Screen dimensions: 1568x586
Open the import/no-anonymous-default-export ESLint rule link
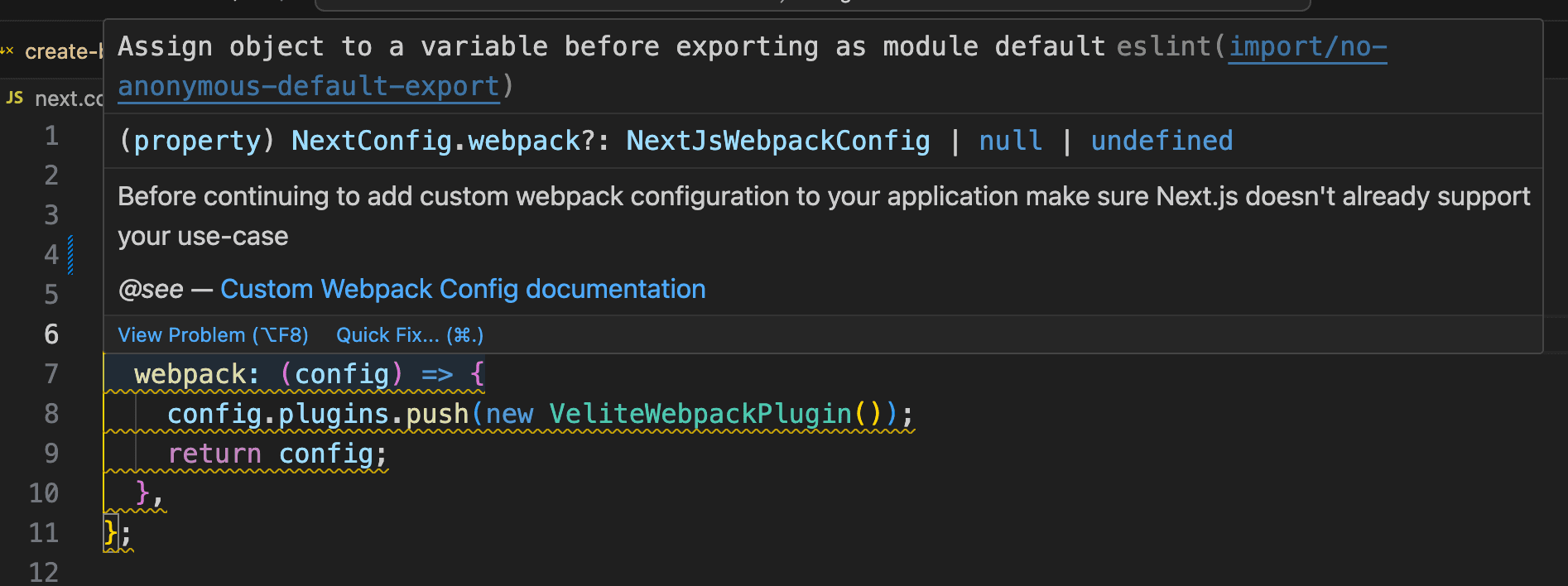(1306, 47)
